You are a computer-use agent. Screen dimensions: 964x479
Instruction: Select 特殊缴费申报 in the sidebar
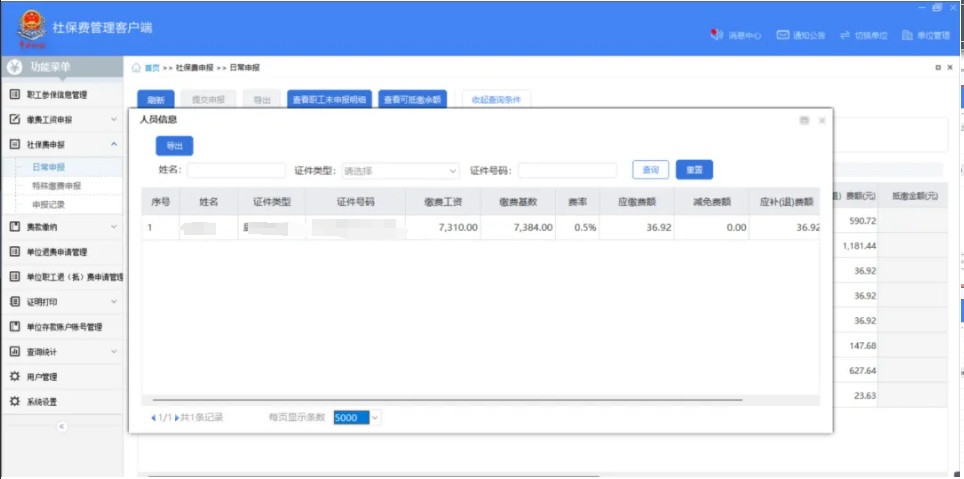(56, 186)
